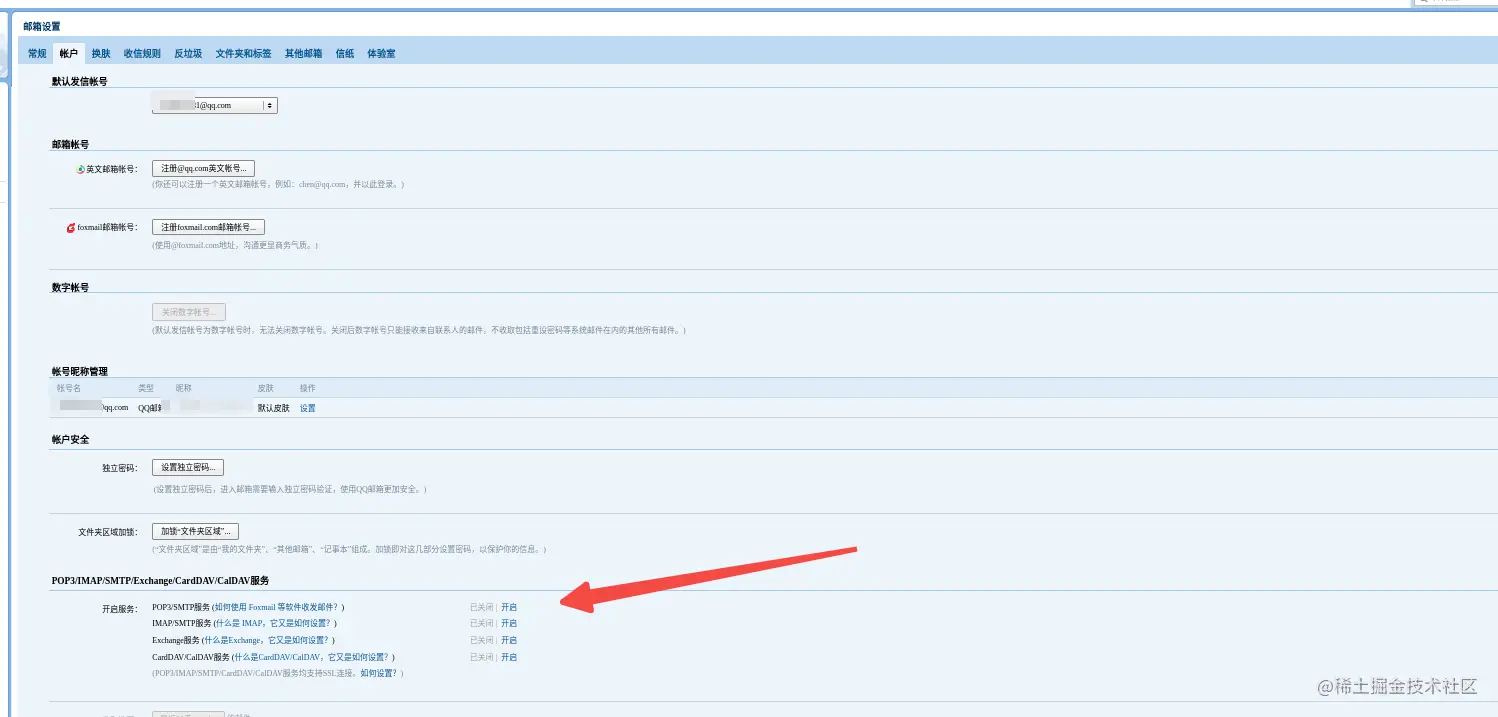Viewport: 1498px width, 717px height.
Task: Open the 体验室 tab
Action: point(381,54)
